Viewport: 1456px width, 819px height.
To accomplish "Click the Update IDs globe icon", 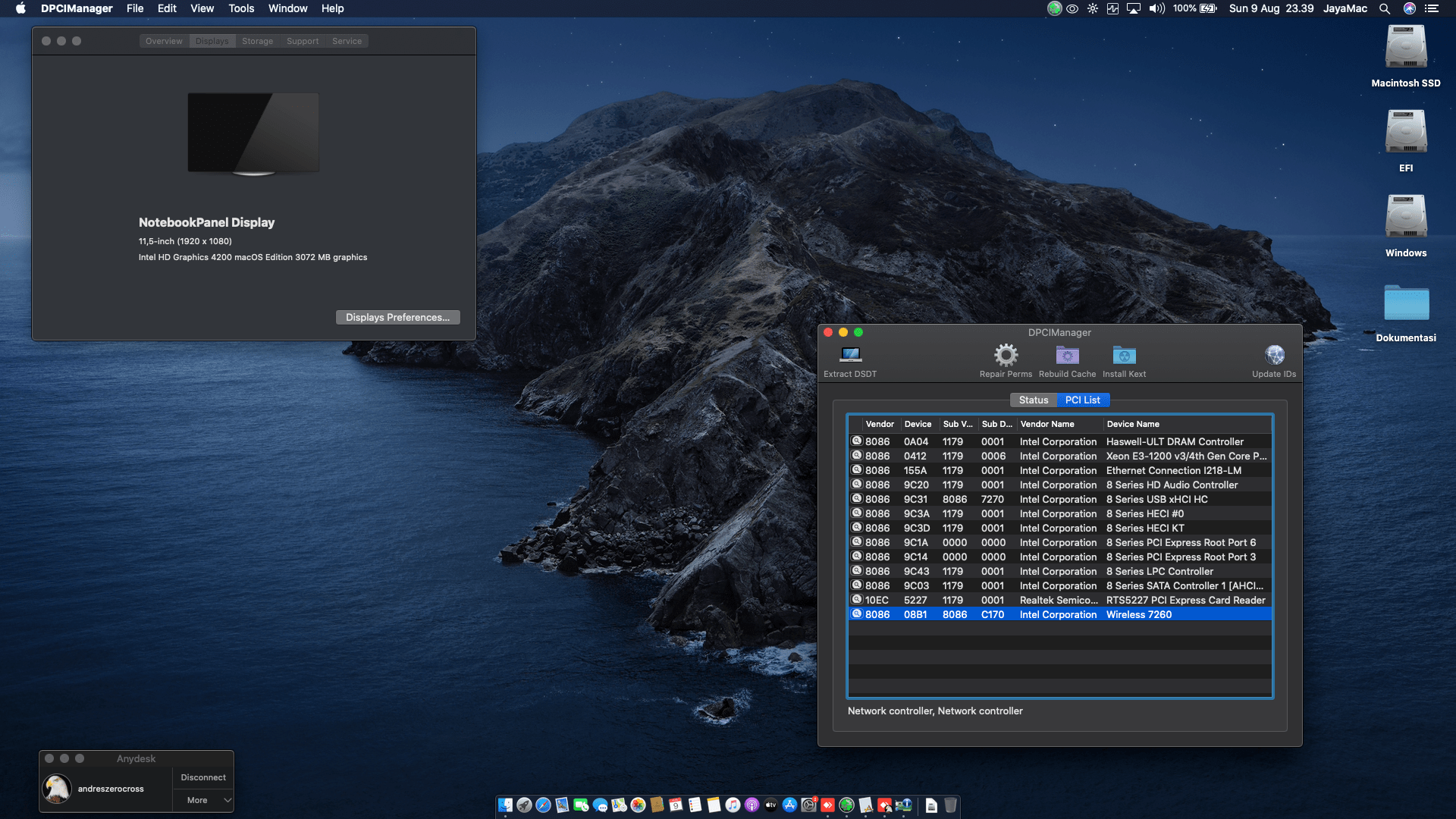I will coord(1274,356).
